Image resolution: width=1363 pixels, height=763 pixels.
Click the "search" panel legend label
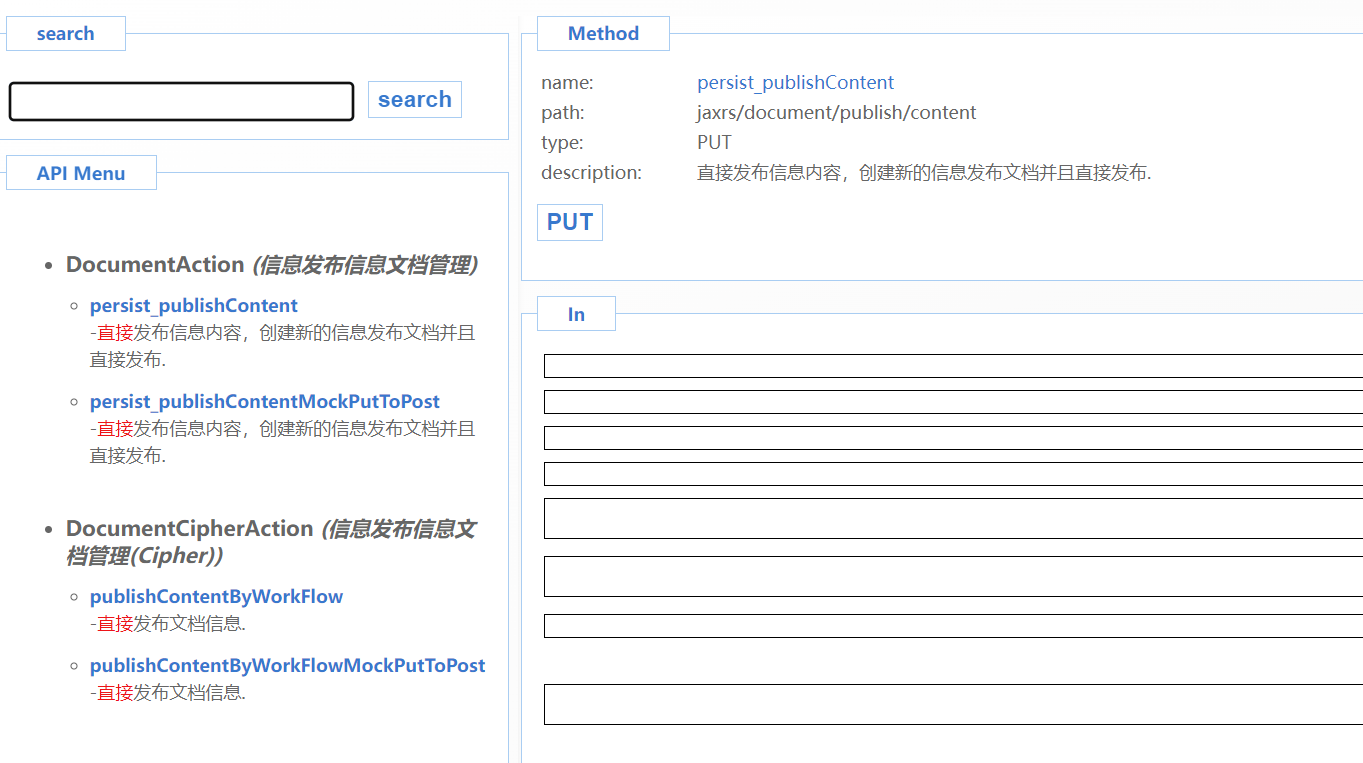66,33
